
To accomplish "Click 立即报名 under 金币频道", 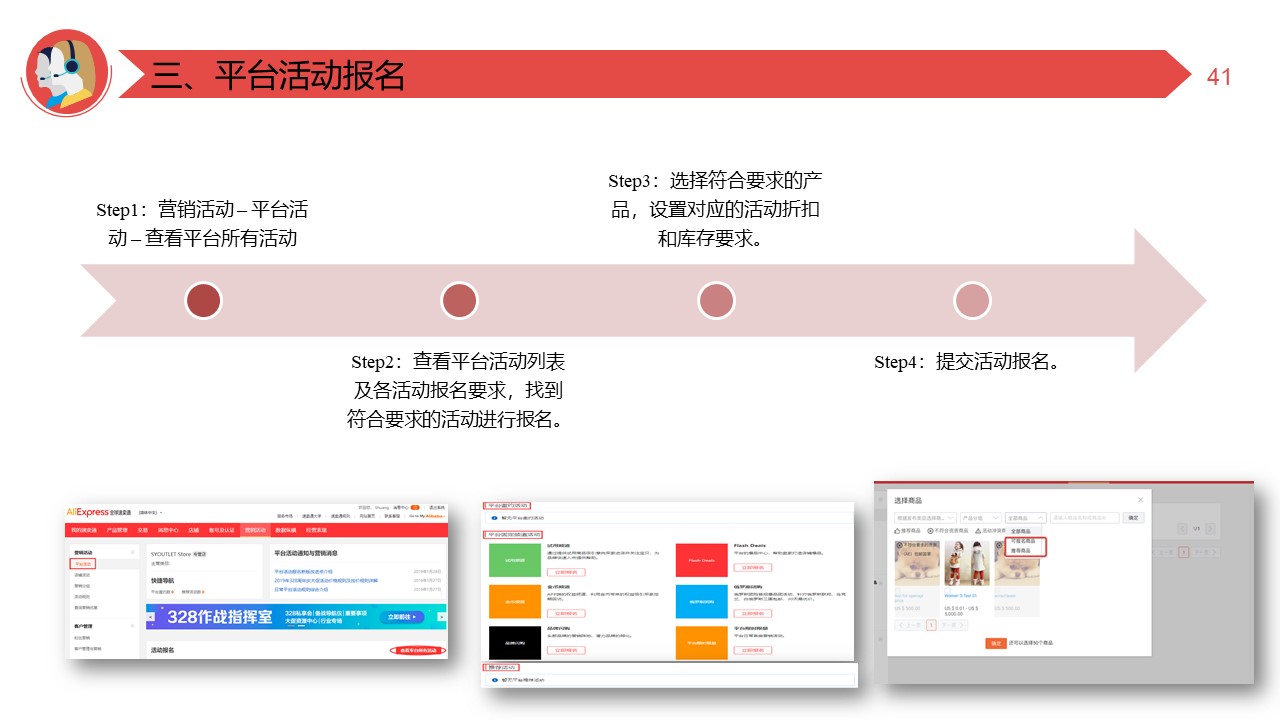I will [567, 611].
